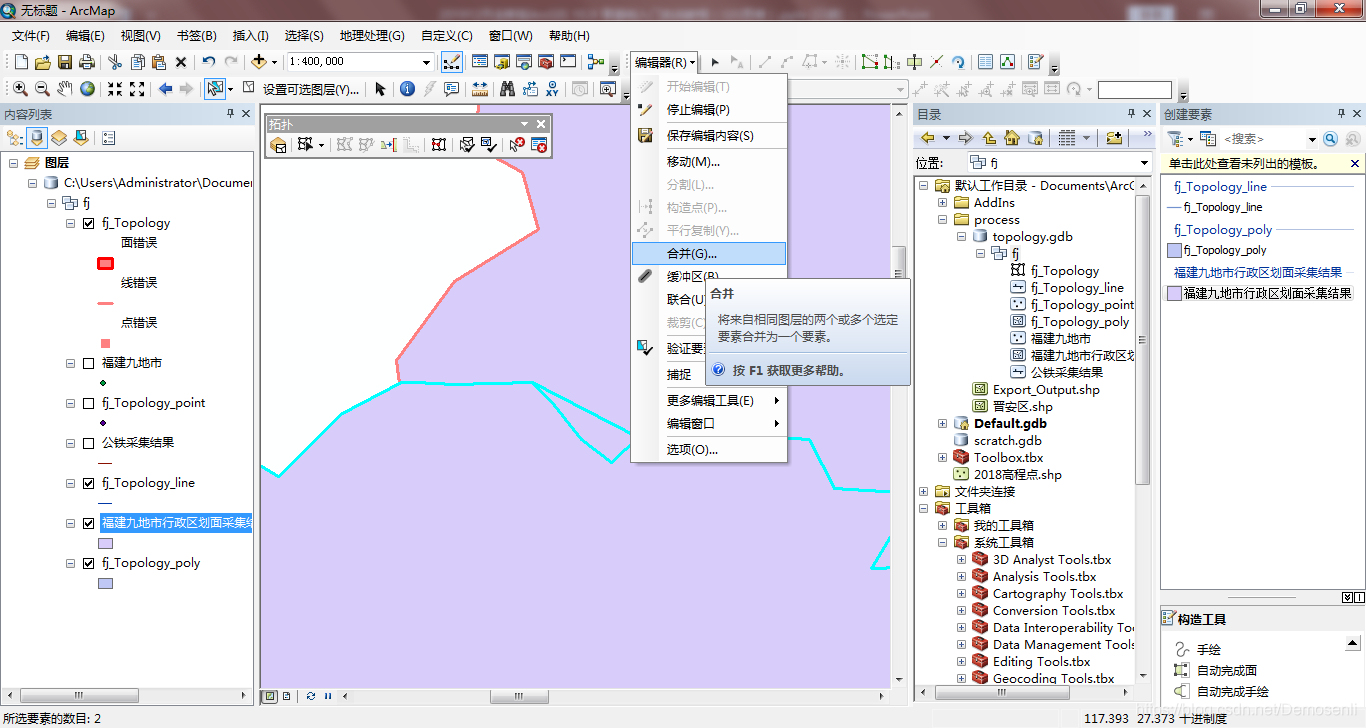The height and width of the screenshot is (728, 1366).
Task: Zoom to full extent globe
Action: coord(88,89)
